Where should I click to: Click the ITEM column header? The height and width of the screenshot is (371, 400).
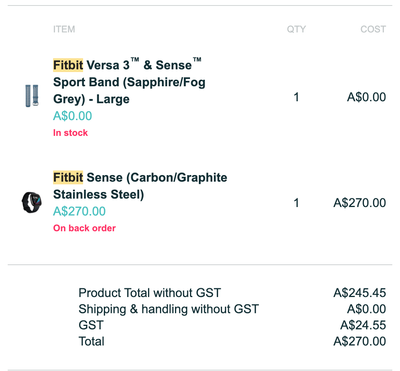pos(64,29)
